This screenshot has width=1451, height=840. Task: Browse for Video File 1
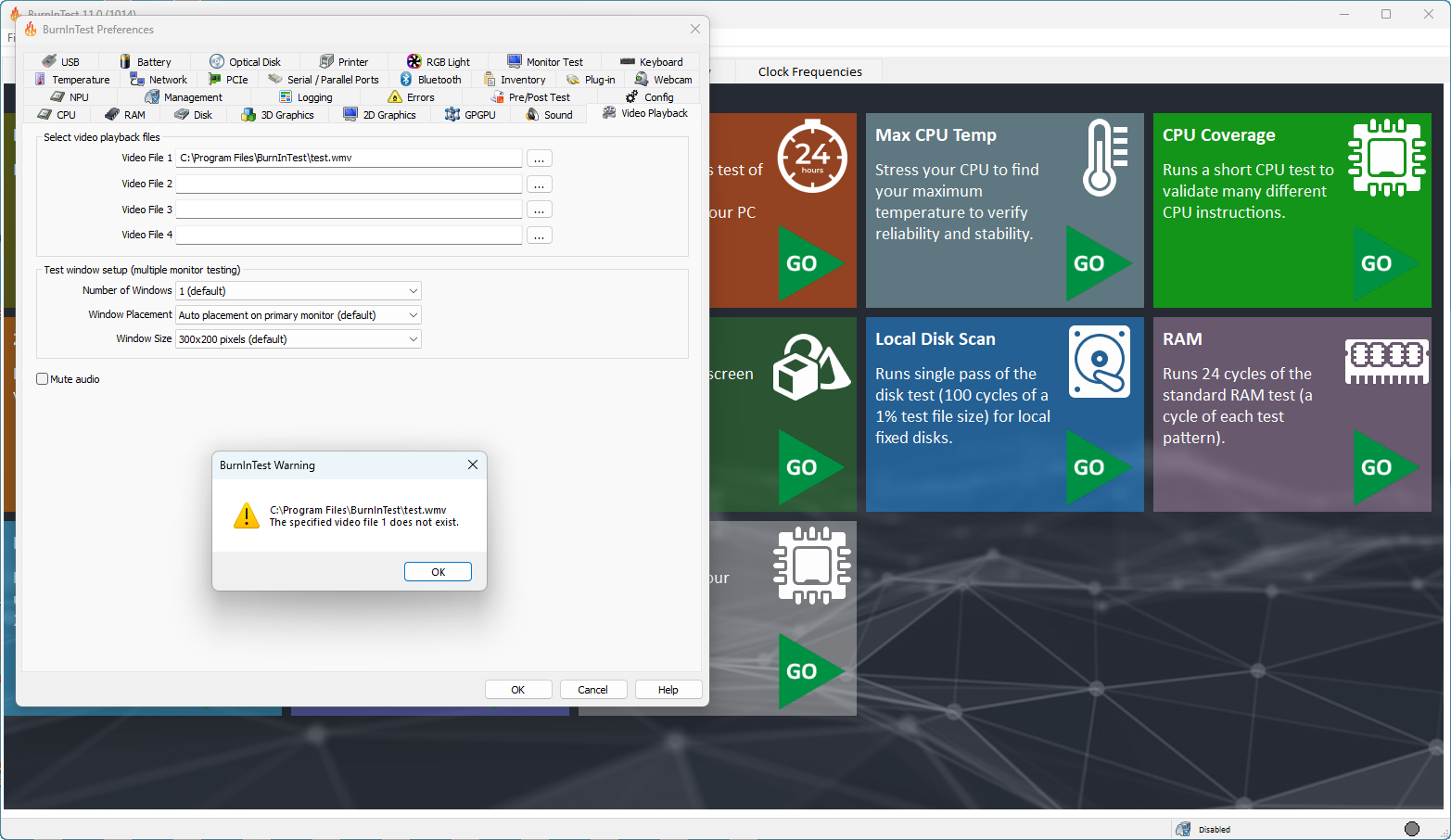click(x=539, y=159)
